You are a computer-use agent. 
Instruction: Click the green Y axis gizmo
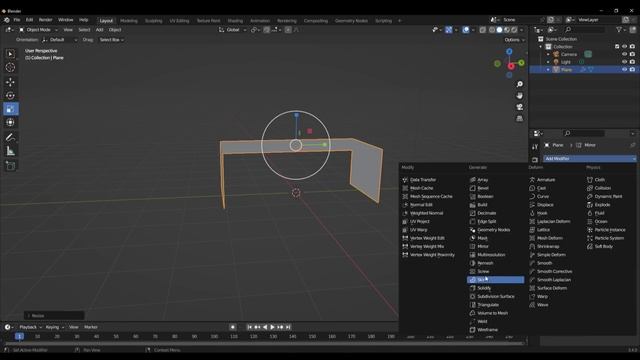tap(522, 63)
